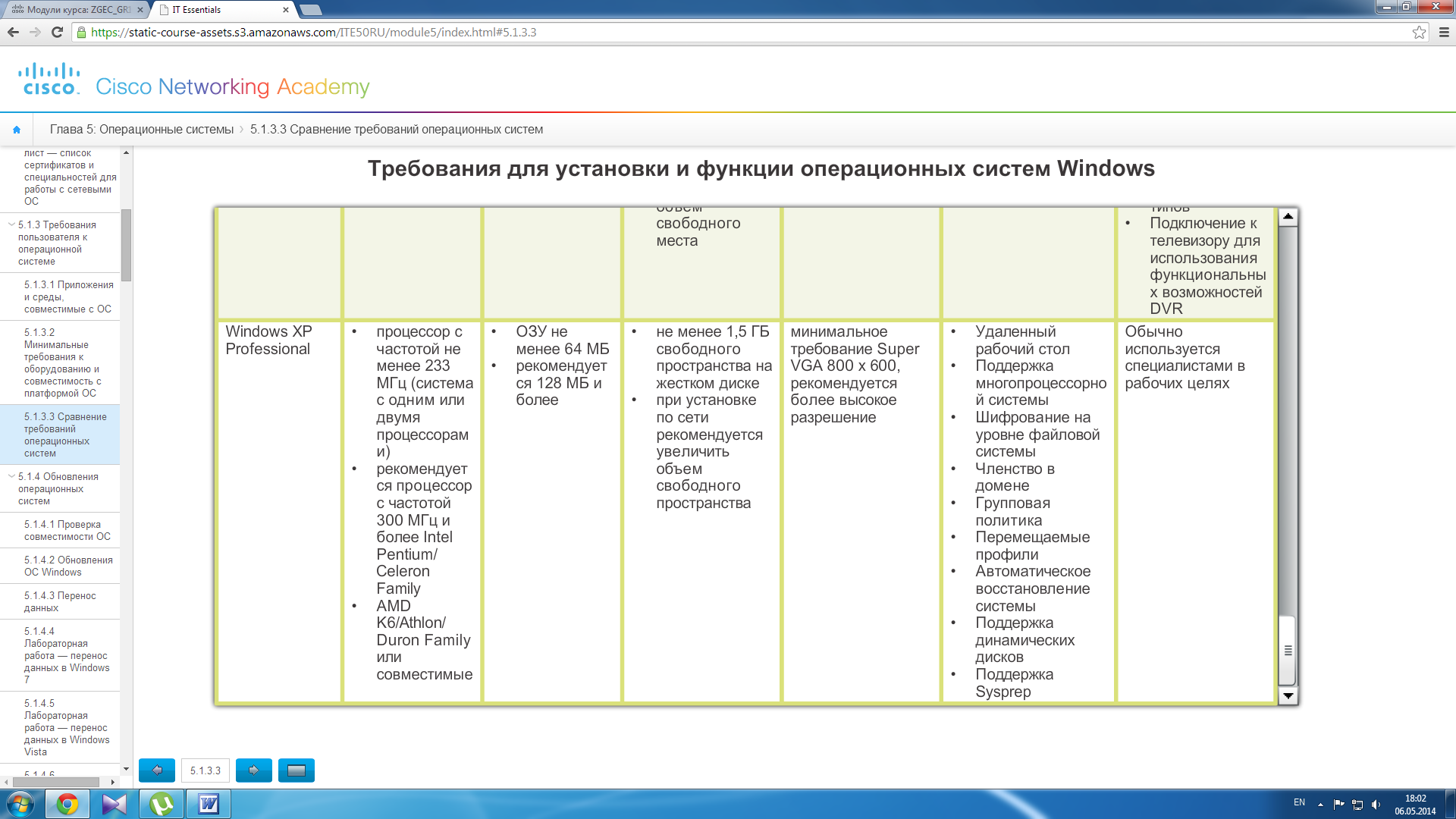1456x819 pixels.
Task: Click 'Удаленный рабочий стол' feature text
Action: point(1022,340)
